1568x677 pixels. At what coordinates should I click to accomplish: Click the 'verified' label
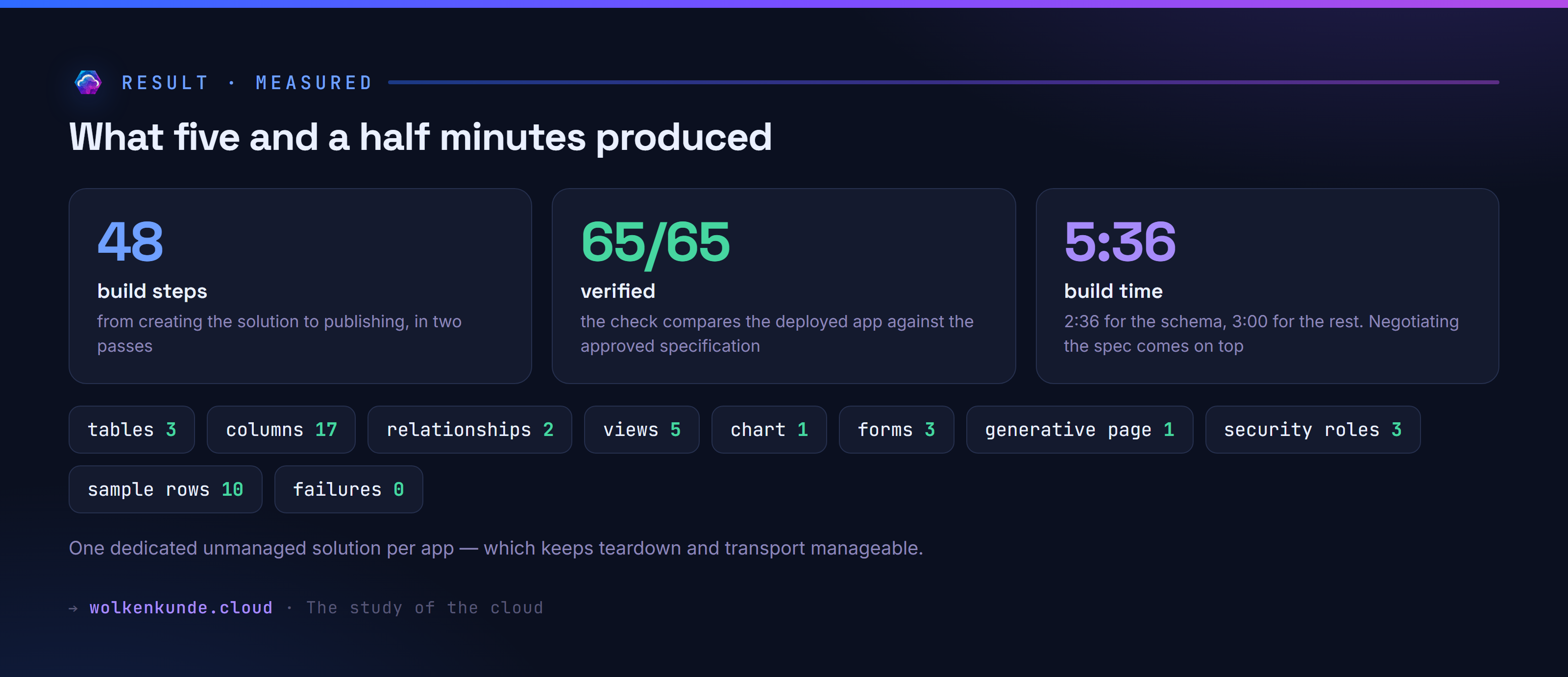(617, 291)
